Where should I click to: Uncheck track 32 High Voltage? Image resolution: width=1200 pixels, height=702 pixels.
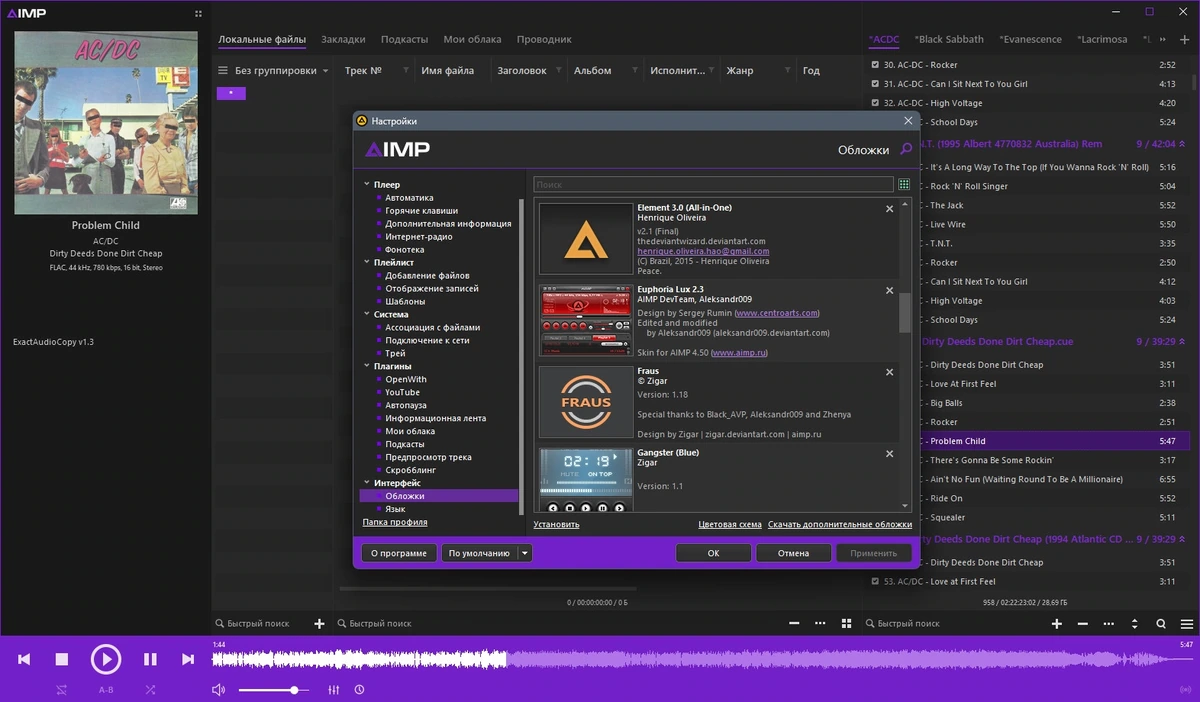click(x=876, y=103)
